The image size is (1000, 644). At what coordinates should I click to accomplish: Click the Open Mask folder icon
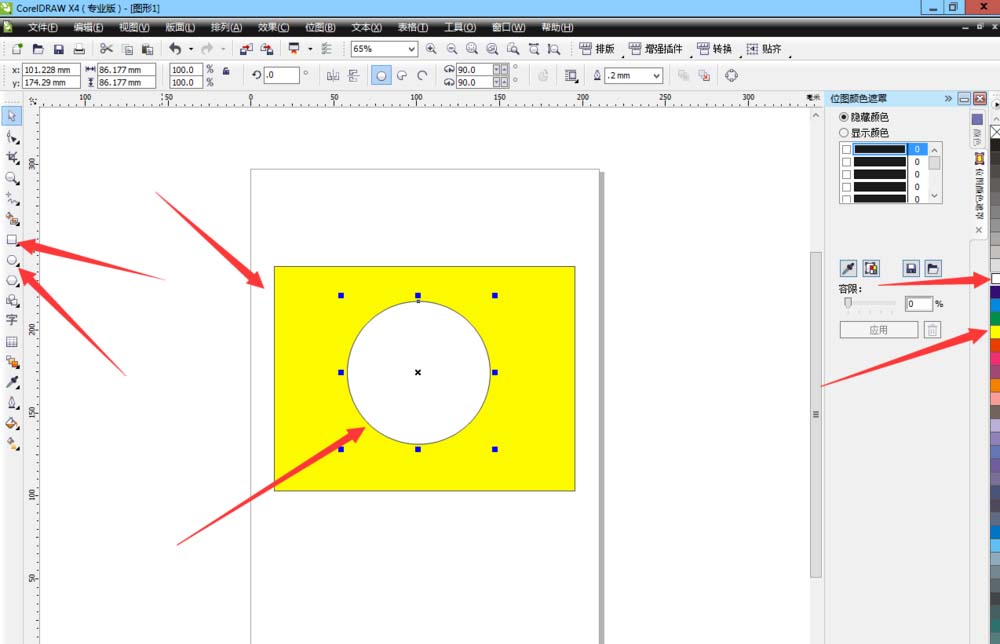932,268
